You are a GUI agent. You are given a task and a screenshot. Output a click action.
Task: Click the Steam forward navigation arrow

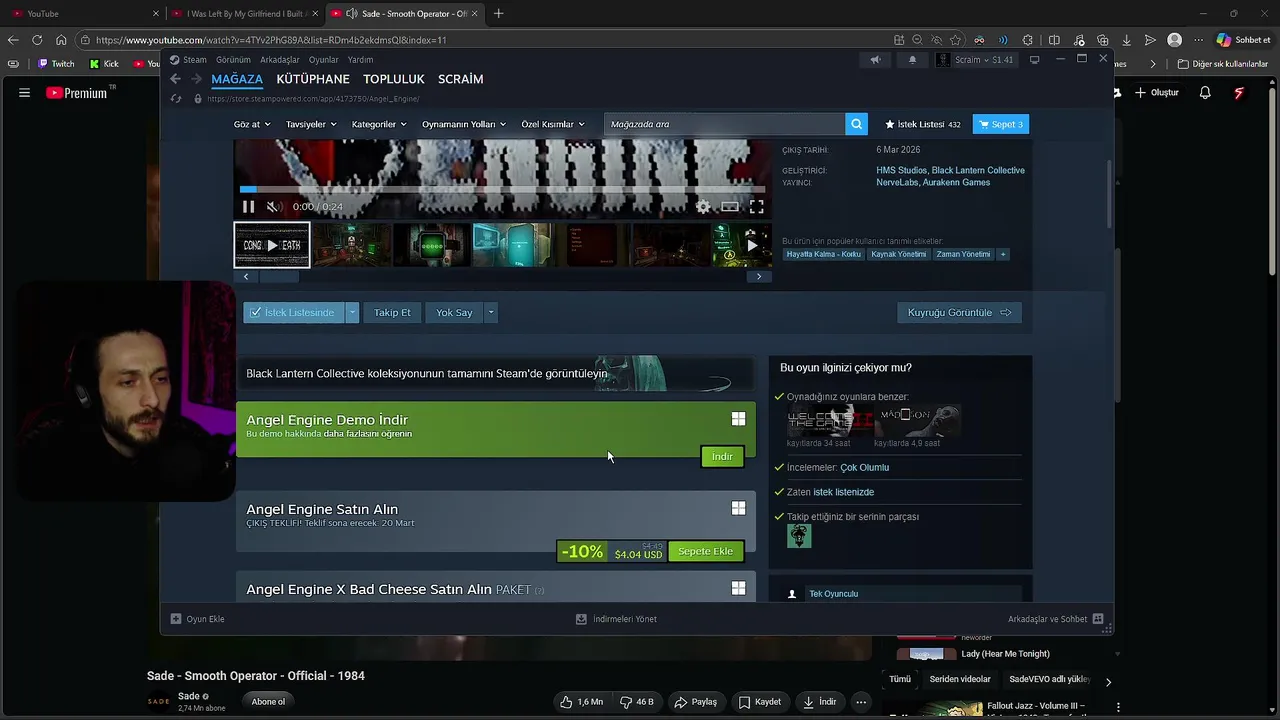click(x=196, y=79)
